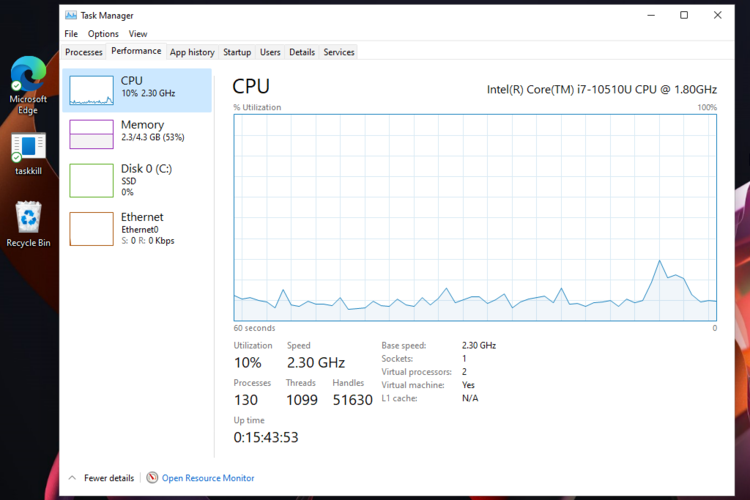Open the Options menu

point(103,34)
